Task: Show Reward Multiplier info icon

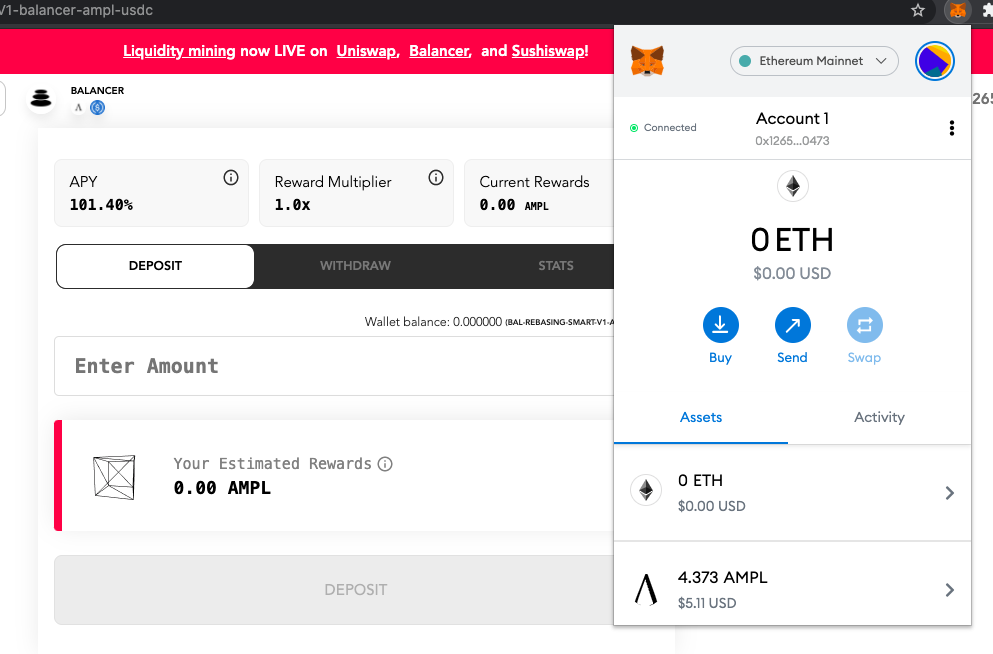Action: (x=436, y=178)
